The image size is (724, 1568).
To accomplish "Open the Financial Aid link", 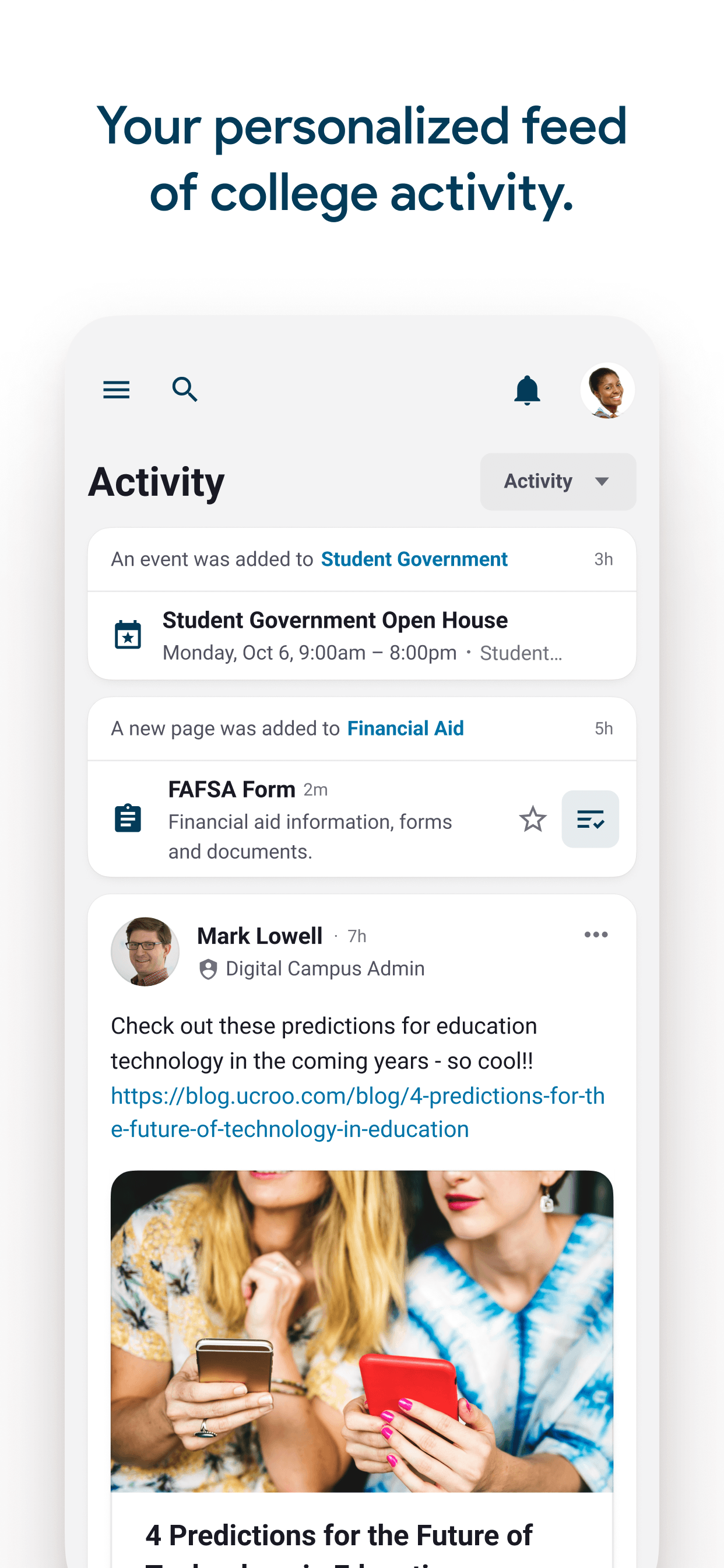I will click(x=405, y=728).
